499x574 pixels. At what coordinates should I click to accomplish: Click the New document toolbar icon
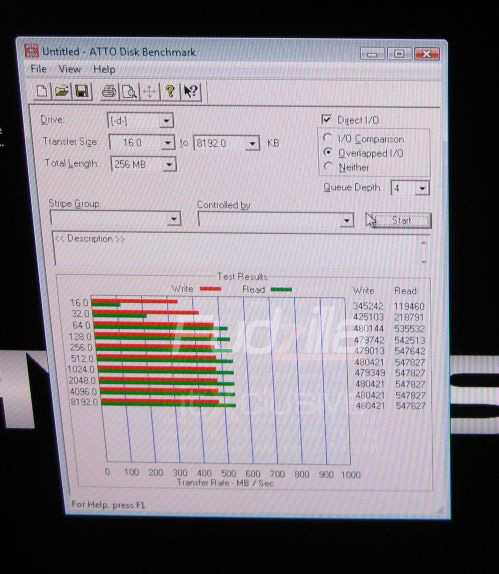pos(41,91)
